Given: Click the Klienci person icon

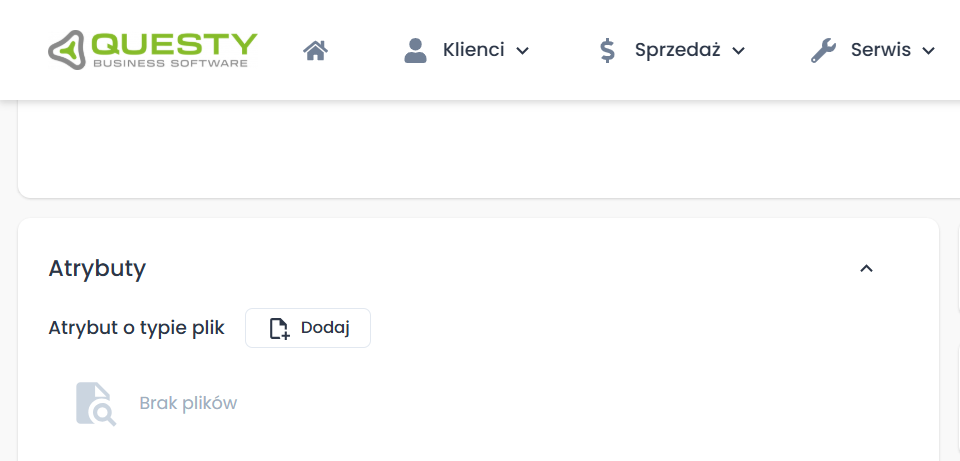Looking at the screenshot, I should [x=415, y=50].
